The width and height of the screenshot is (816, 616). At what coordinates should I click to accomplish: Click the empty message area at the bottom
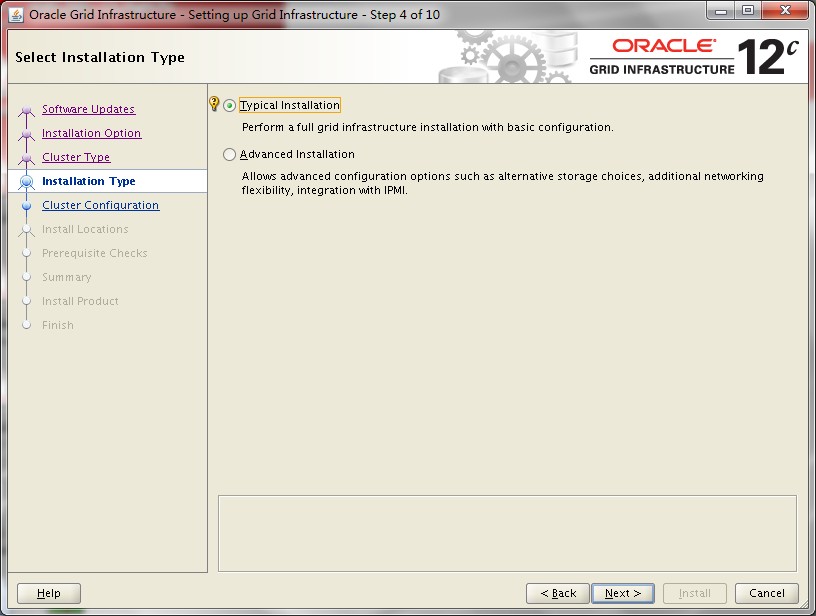(x=507, y=534)
